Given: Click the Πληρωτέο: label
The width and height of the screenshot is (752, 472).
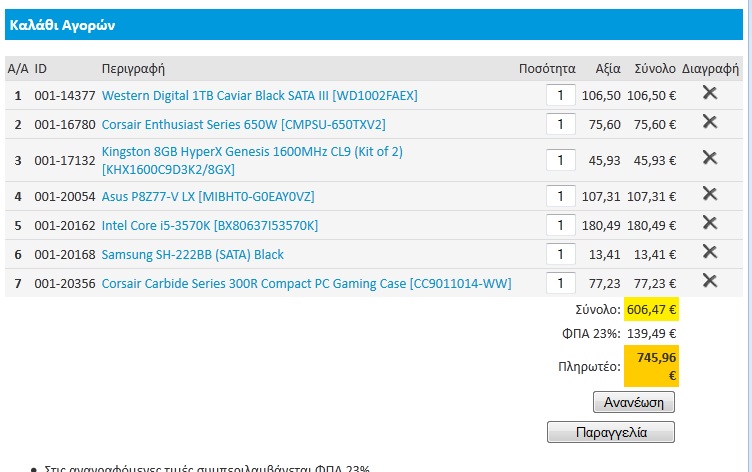Looking at the screenshot, I should [589, 367].
